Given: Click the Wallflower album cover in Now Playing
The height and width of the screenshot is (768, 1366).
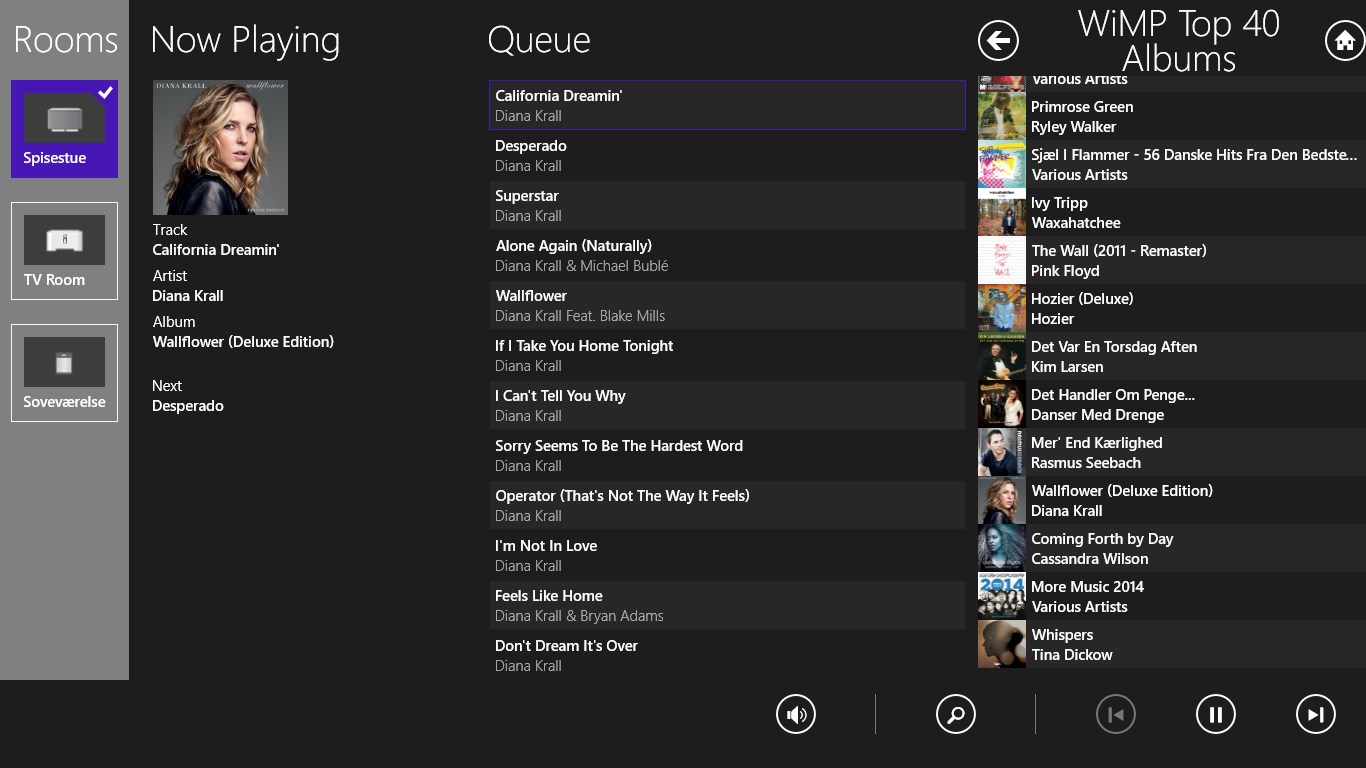Looking at the screenshot, I should pyautogui.click(x=220, y=147).
